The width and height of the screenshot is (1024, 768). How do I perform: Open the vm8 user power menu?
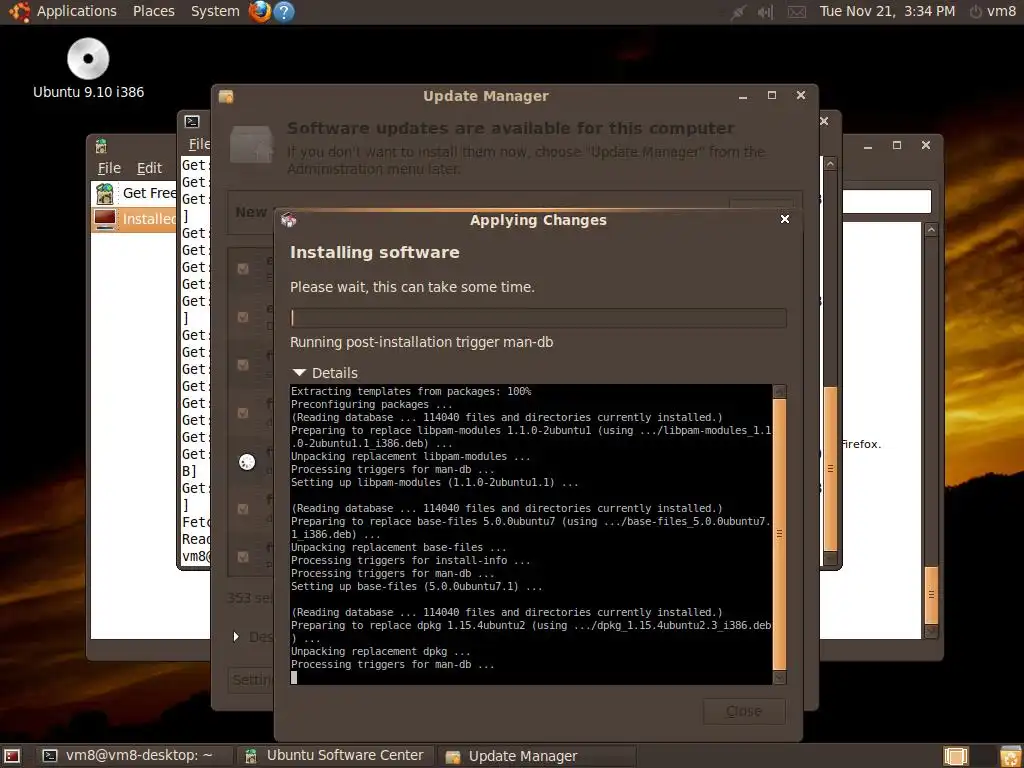tap(993, 11)
